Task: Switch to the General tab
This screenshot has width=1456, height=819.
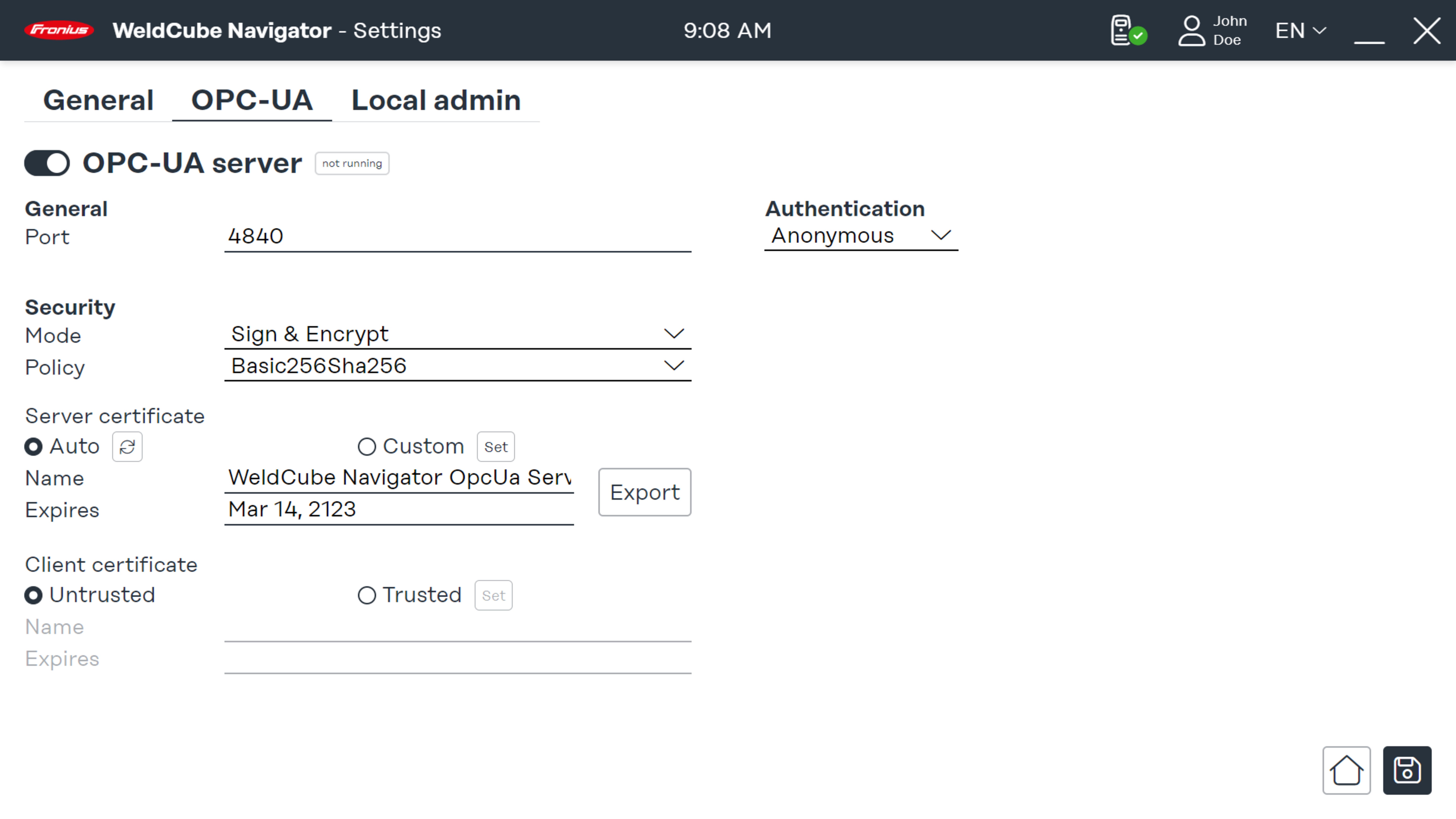Action: tap(98, 101)
